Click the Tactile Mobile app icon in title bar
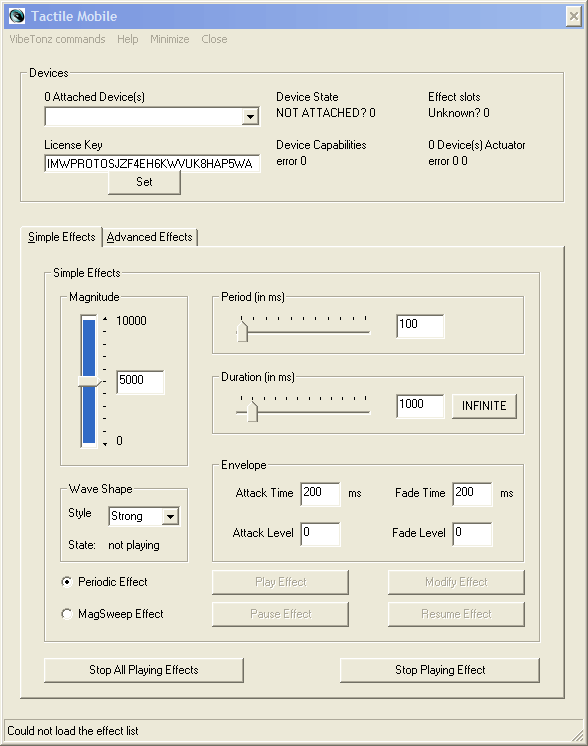The height and width of the screenshot is (746, 588). pyautogui.click(x=17, y=16)
